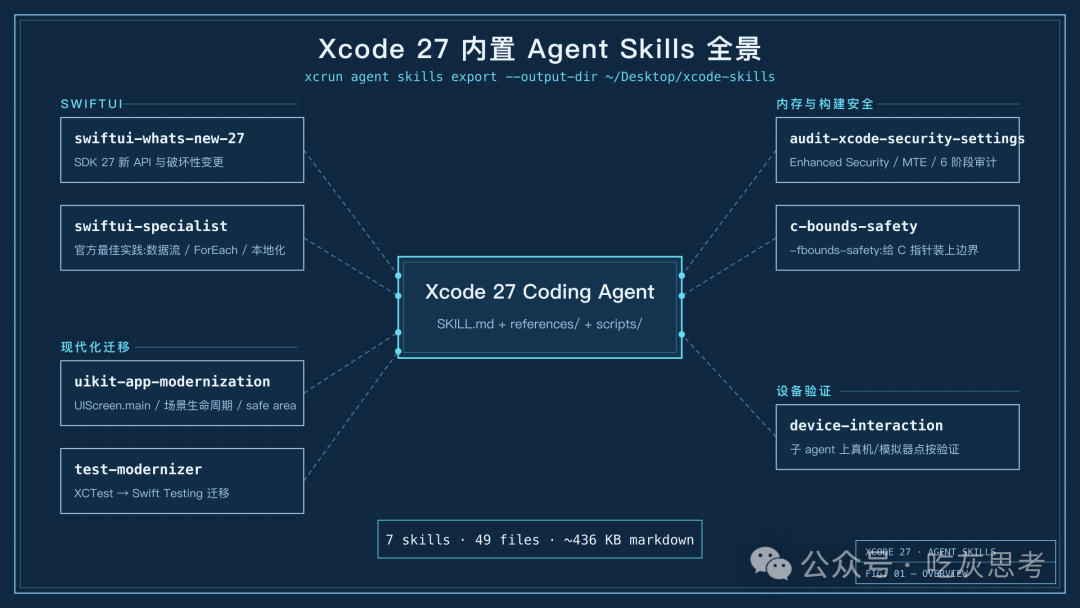Click the c-bounds-safety skill card
This screenshot has width=1080, height=608.
(x=897, y=238)
